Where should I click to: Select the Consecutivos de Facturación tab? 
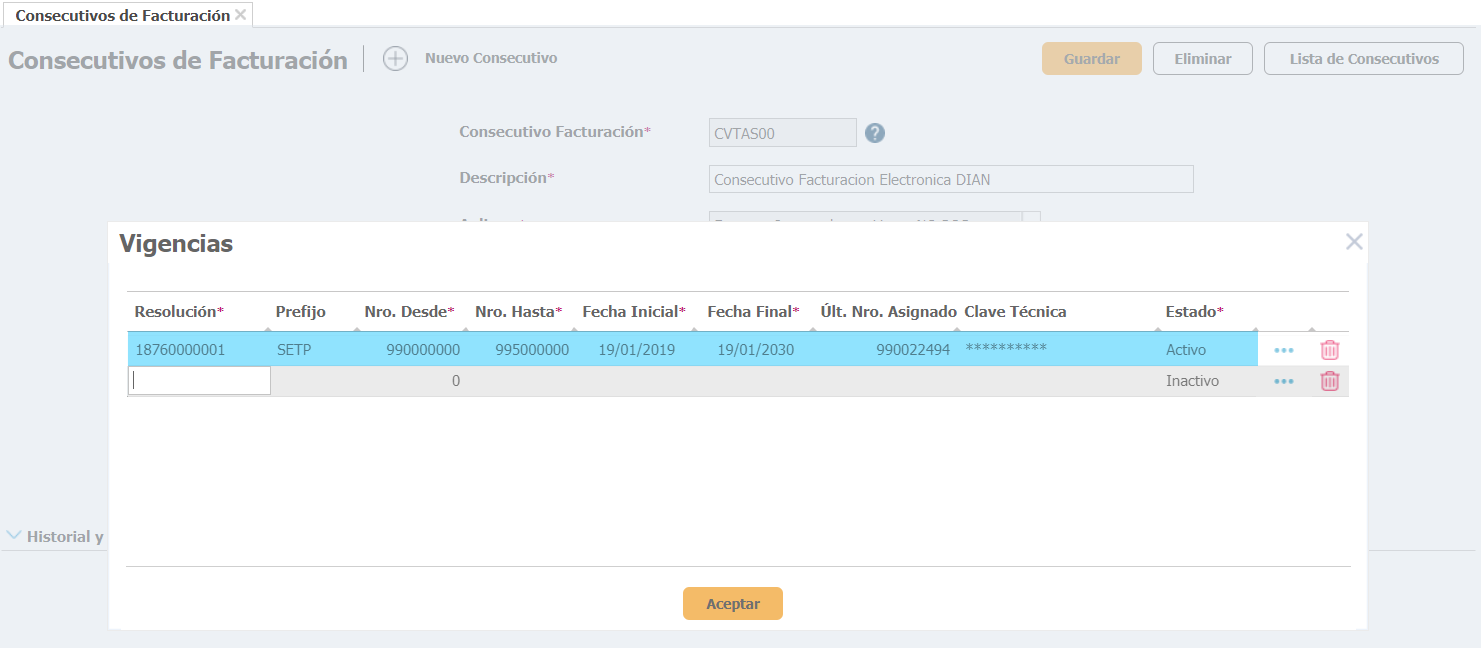tap(122, 16)
